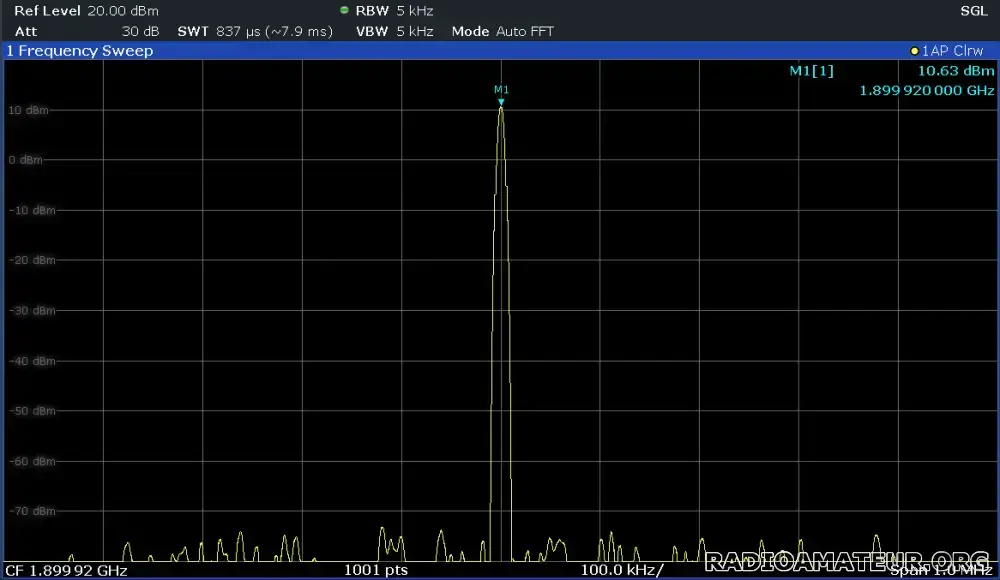Click the 100.0 kHz/ division label

(x=622, y=570)
